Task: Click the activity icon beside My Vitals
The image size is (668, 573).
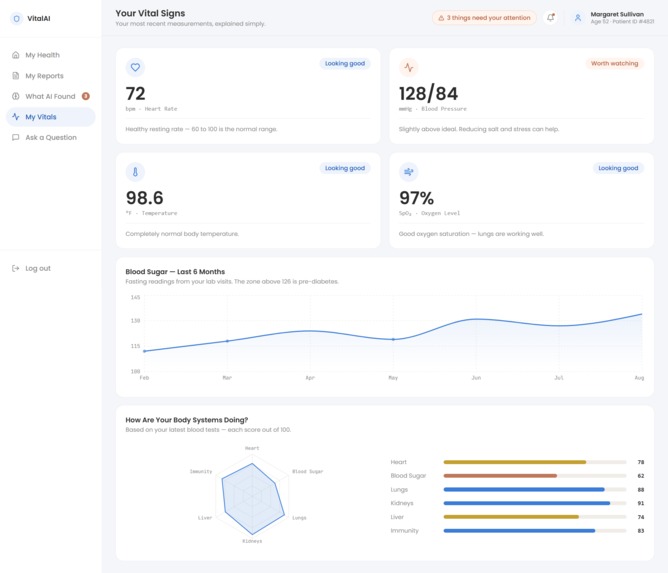Action: tap(16, 117)
